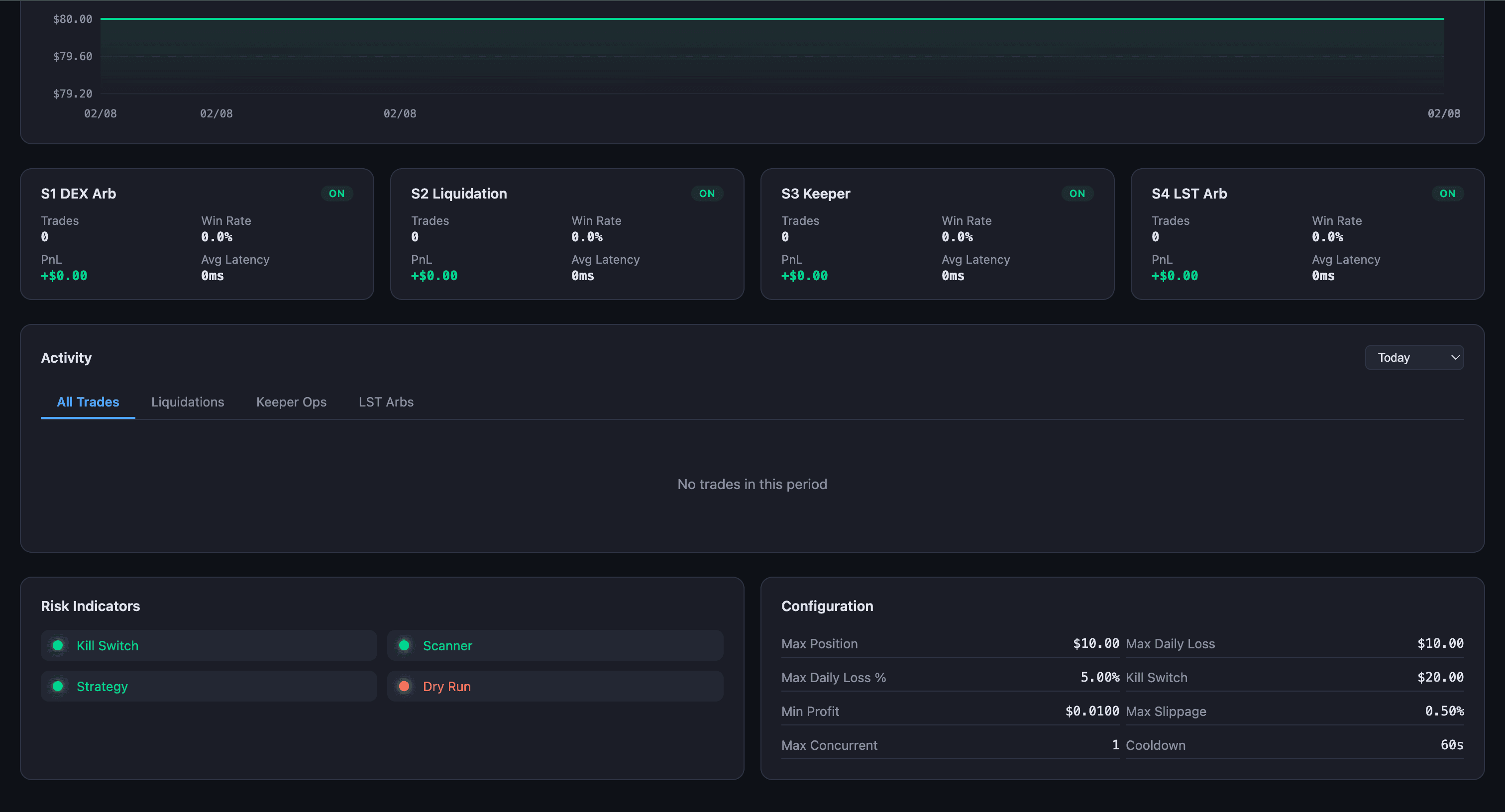Click the S4 LST Arb win rate value
The height and width of the screenshot is (812, 1505).
(x=1327, y=237)
